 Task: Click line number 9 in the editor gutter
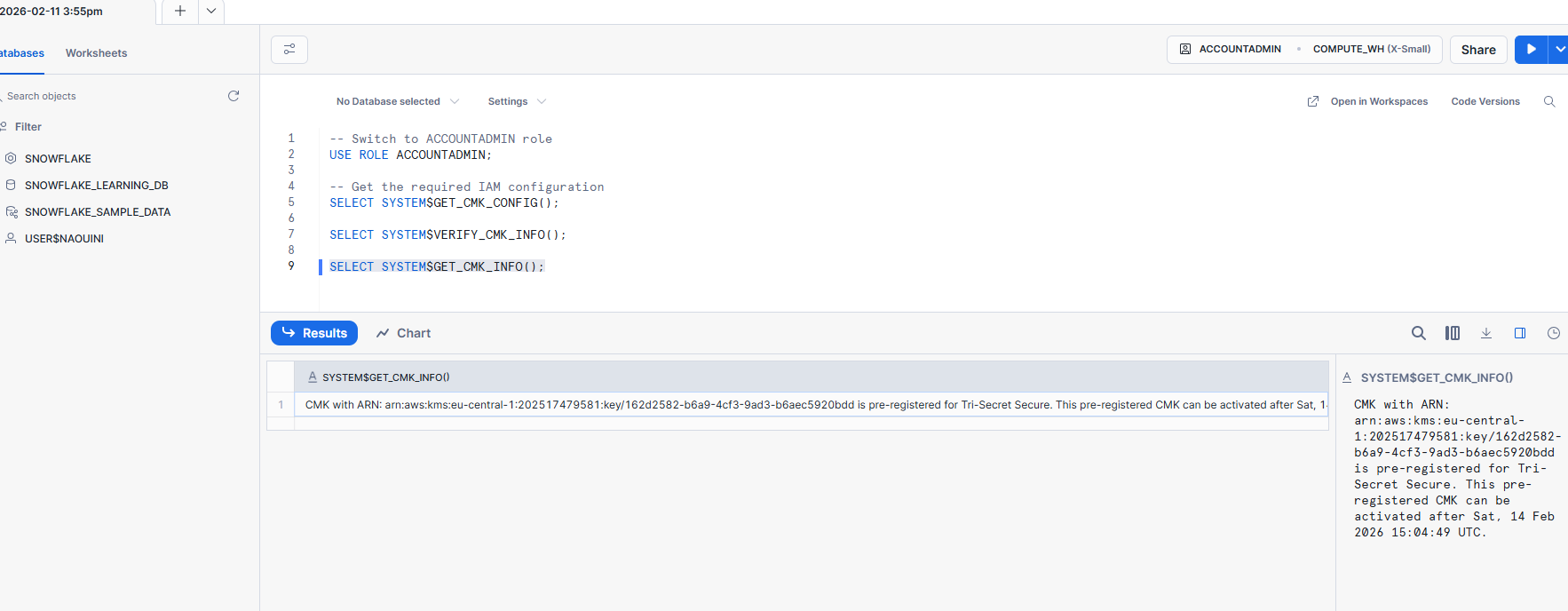291,266
